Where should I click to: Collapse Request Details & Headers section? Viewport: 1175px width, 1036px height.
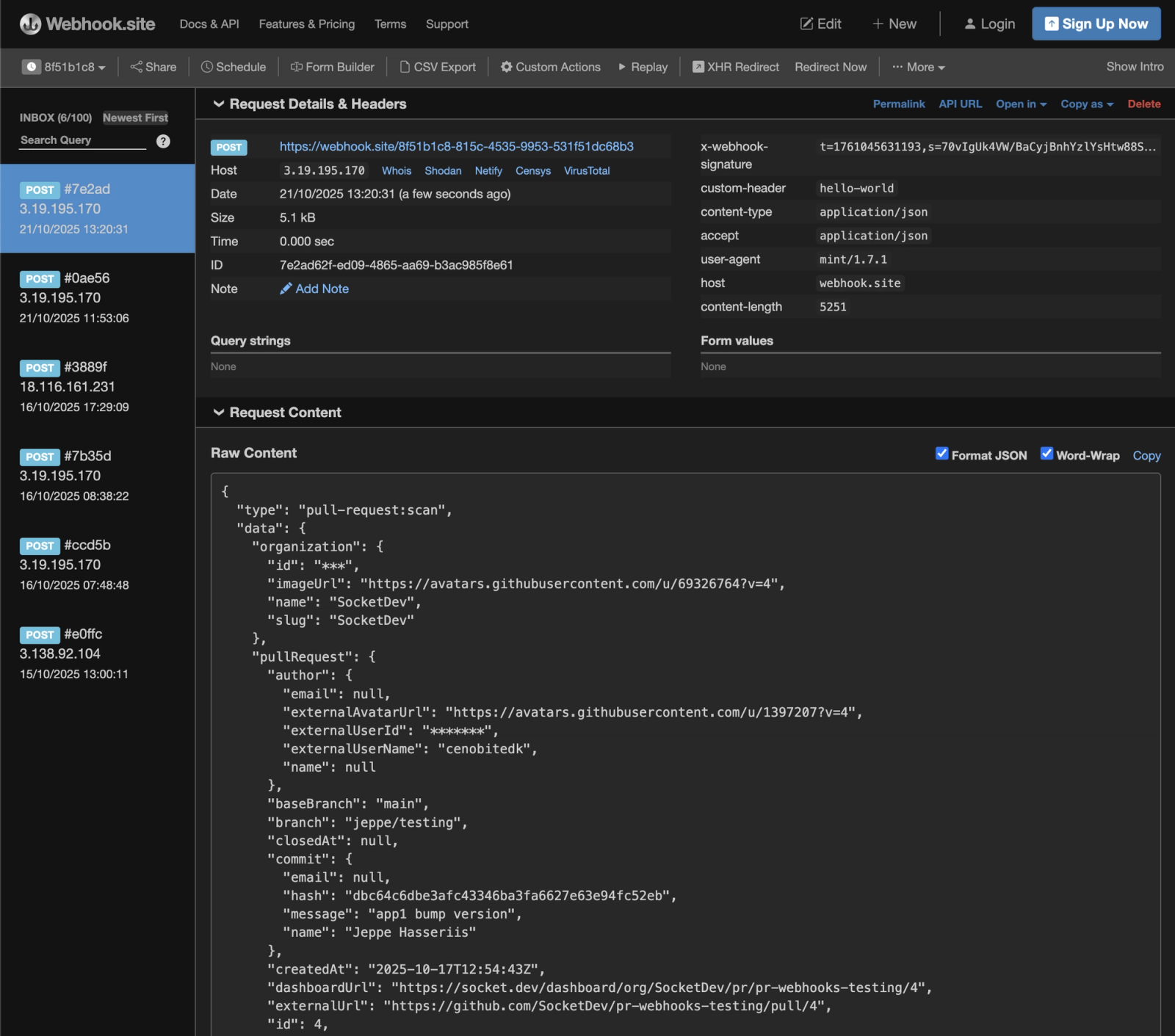point(218,104)
